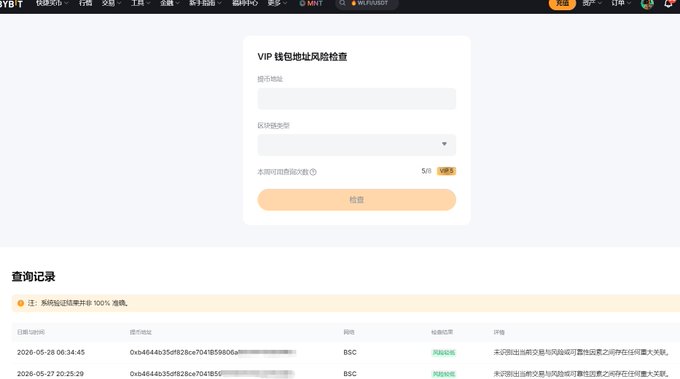The width and height of the screenshot is (680, 379).
Task: Open the 福利中心 page
Action: pyautogui.click(x=245, y=3)
